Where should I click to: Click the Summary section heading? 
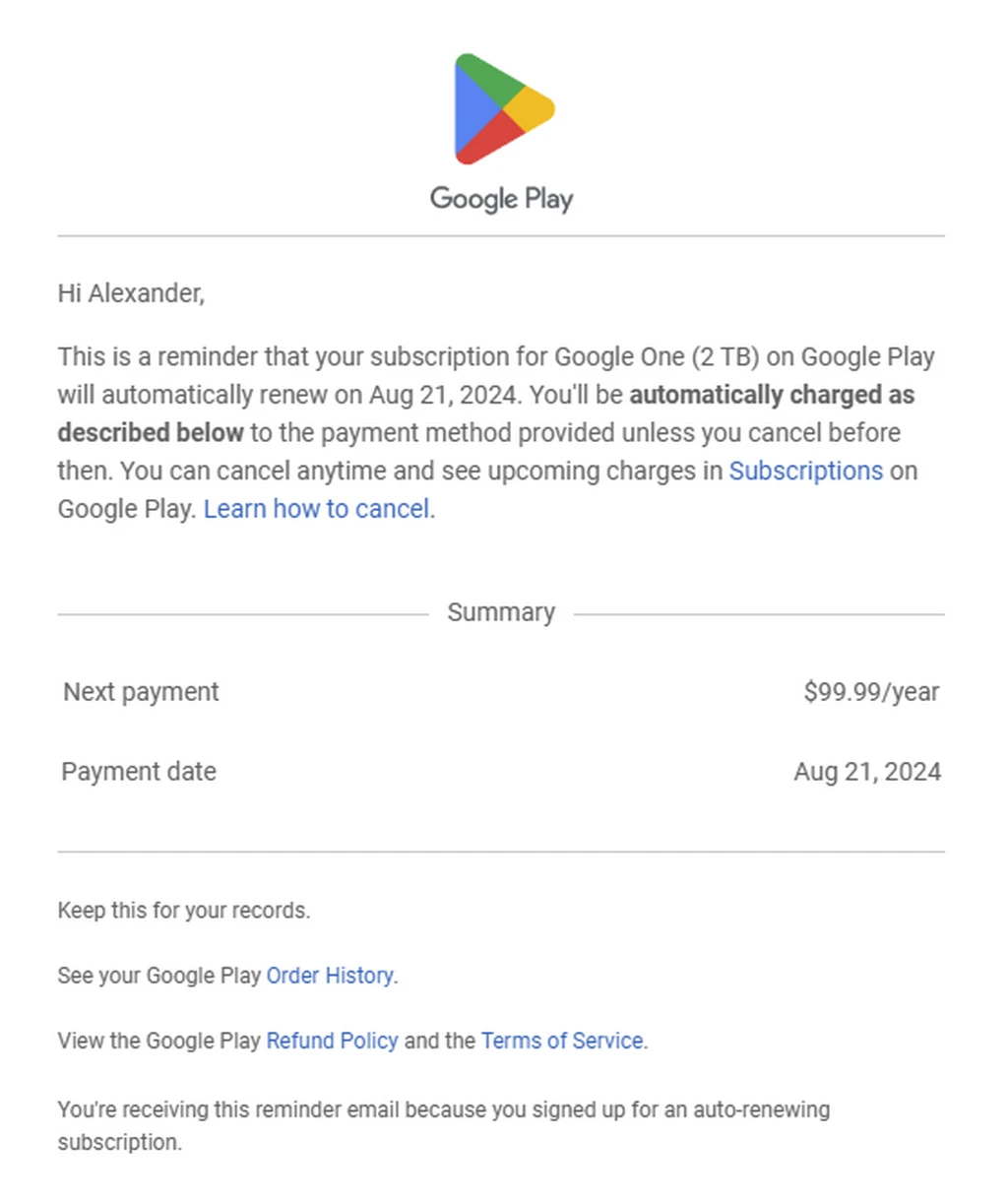pos(501,612)
